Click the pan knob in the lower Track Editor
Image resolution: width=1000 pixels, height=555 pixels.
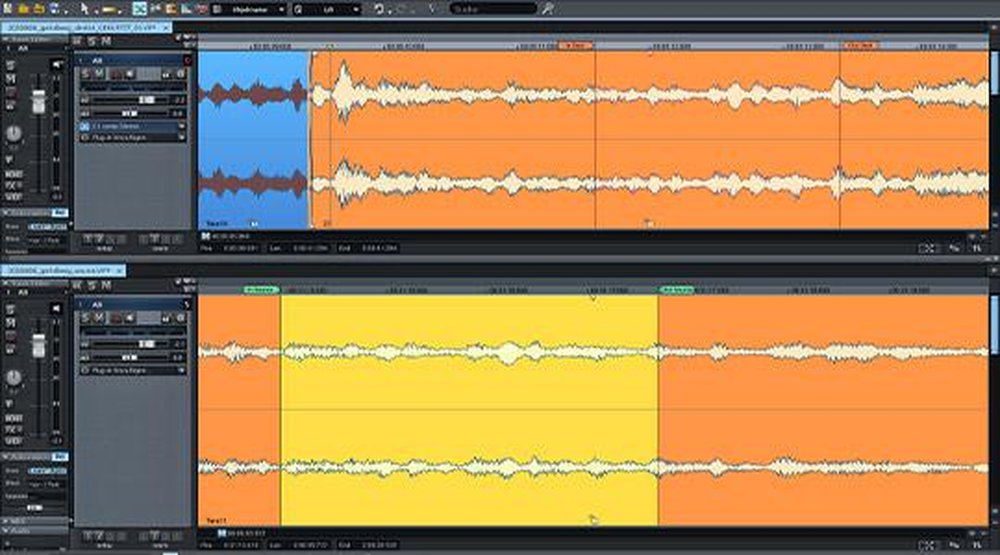[13, 378]
